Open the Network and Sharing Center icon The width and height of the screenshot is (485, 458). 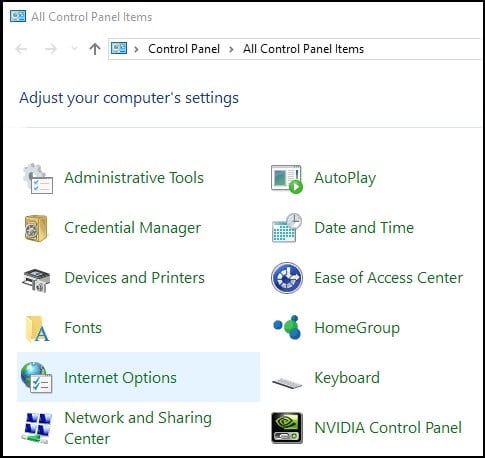37,428
